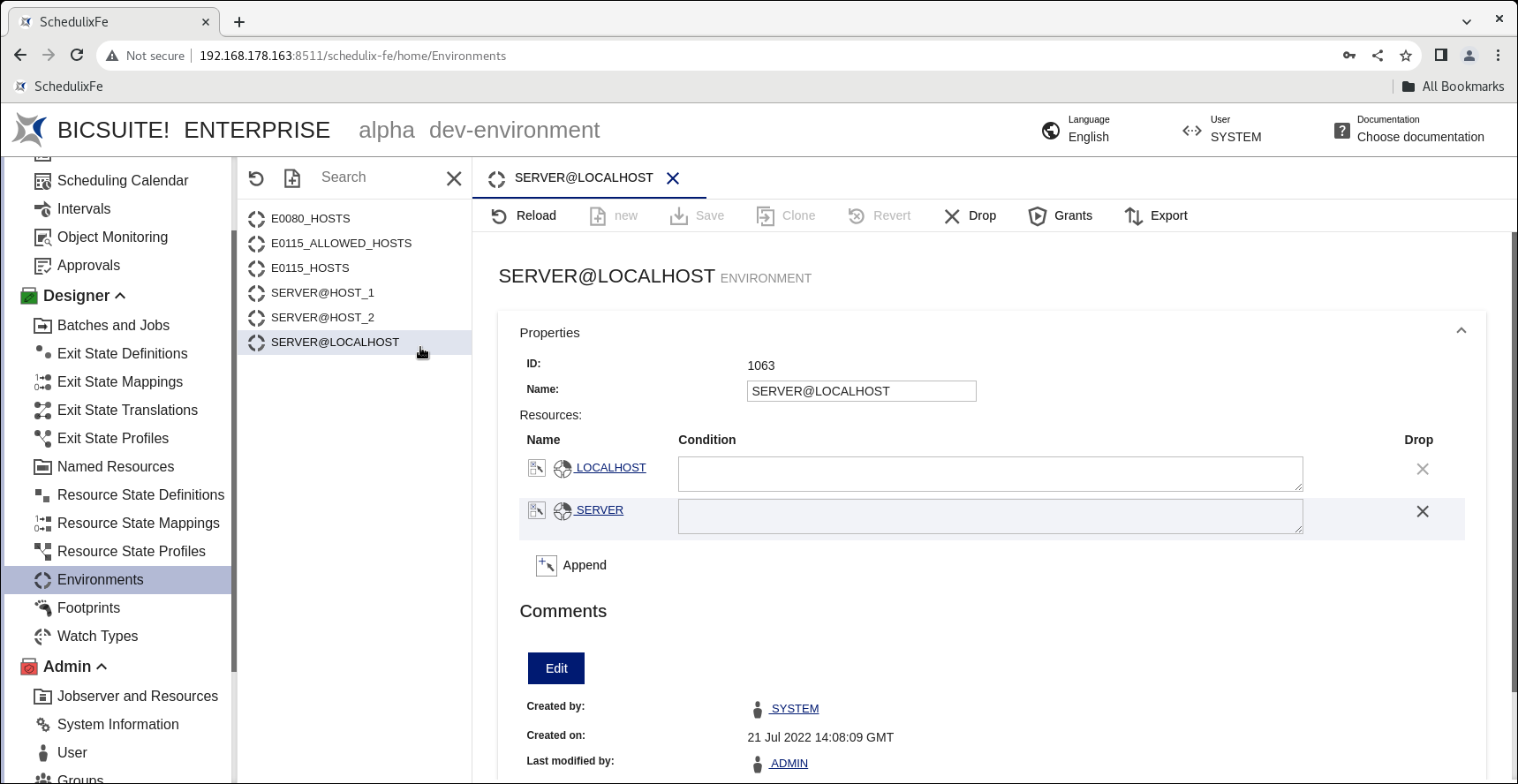Click the Reload toolbar icon
Screen dimensions: 1518x784
(500, 216)
